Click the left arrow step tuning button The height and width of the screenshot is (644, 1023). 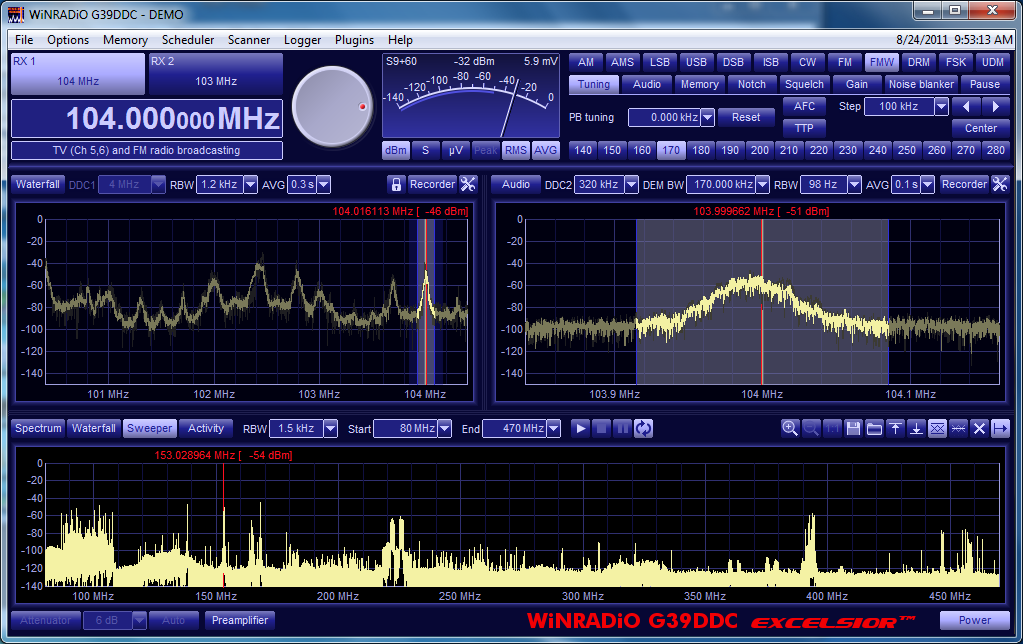(x=965, y=106)
